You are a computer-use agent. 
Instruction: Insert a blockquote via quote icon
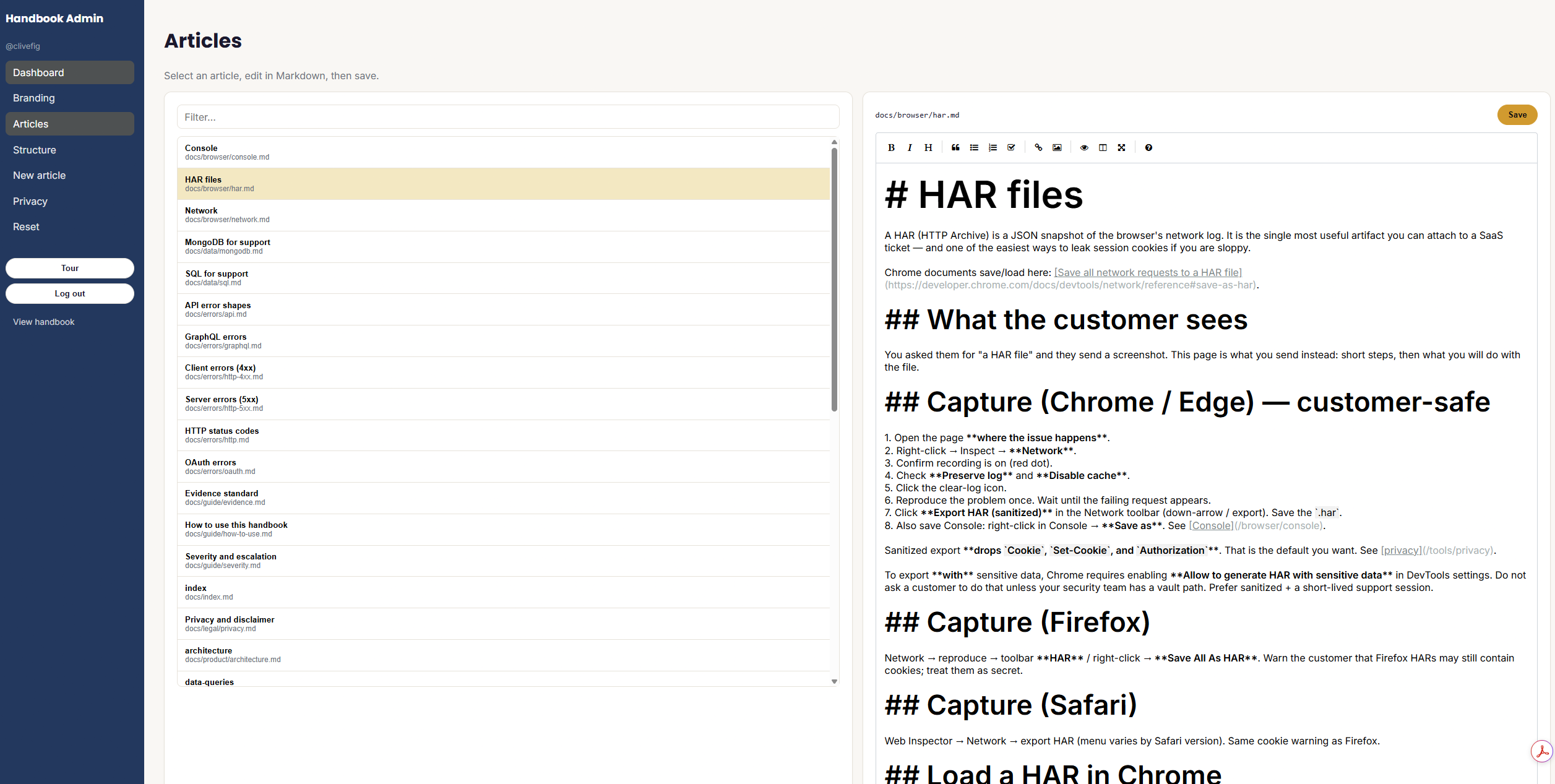(955, 147)
